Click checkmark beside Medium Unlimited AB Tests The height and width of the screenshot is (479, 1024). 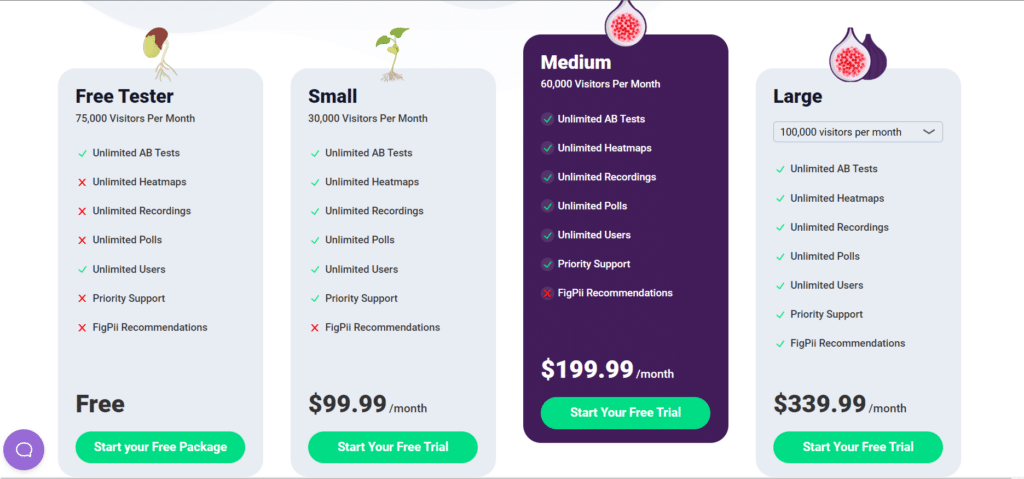click(x=547, y=119)
